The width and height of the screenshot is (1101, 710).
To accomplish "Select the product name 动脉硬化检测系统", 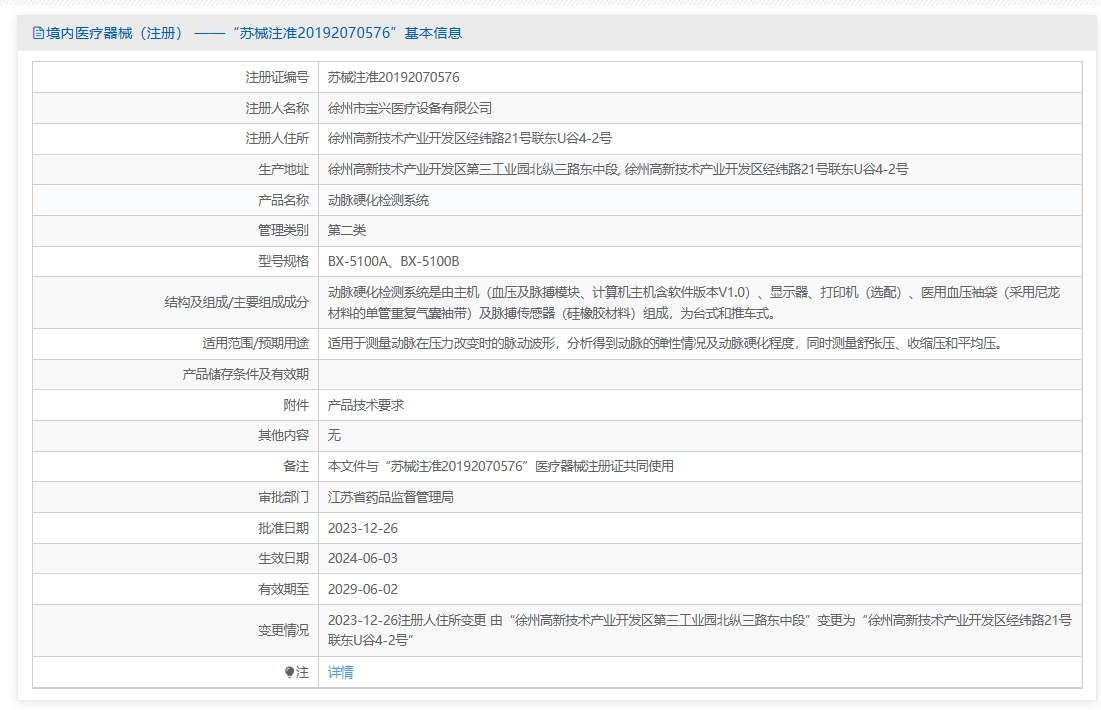I will [x=378, y=200].
